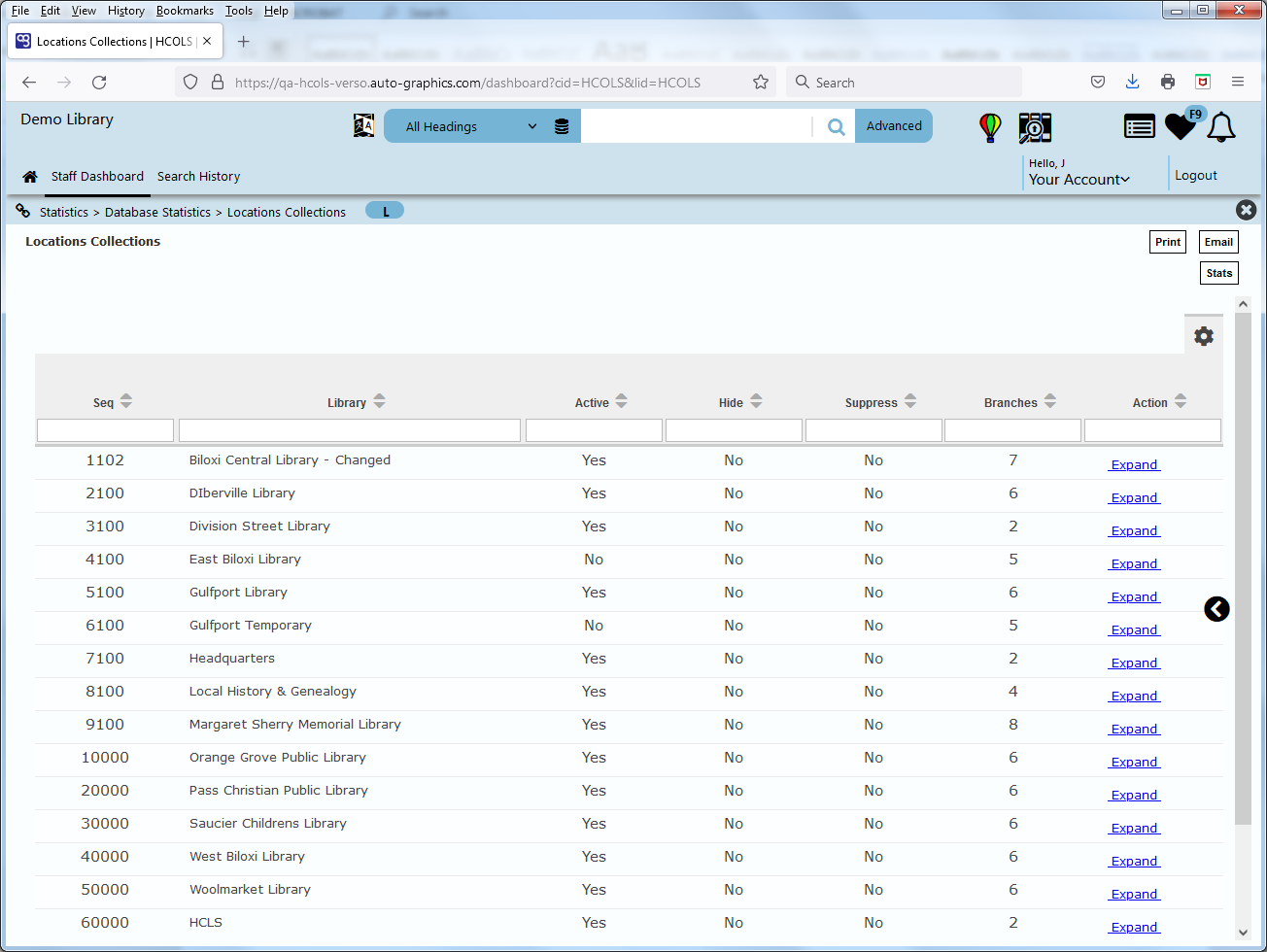Reload the page with the refresh icon

[99, 83]
